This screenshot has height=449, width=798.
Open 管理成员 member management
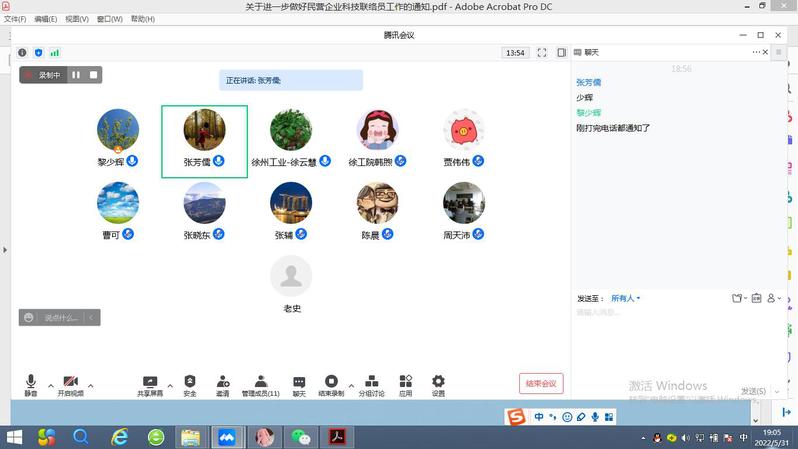pyautogui.click(x=260, y=385)
